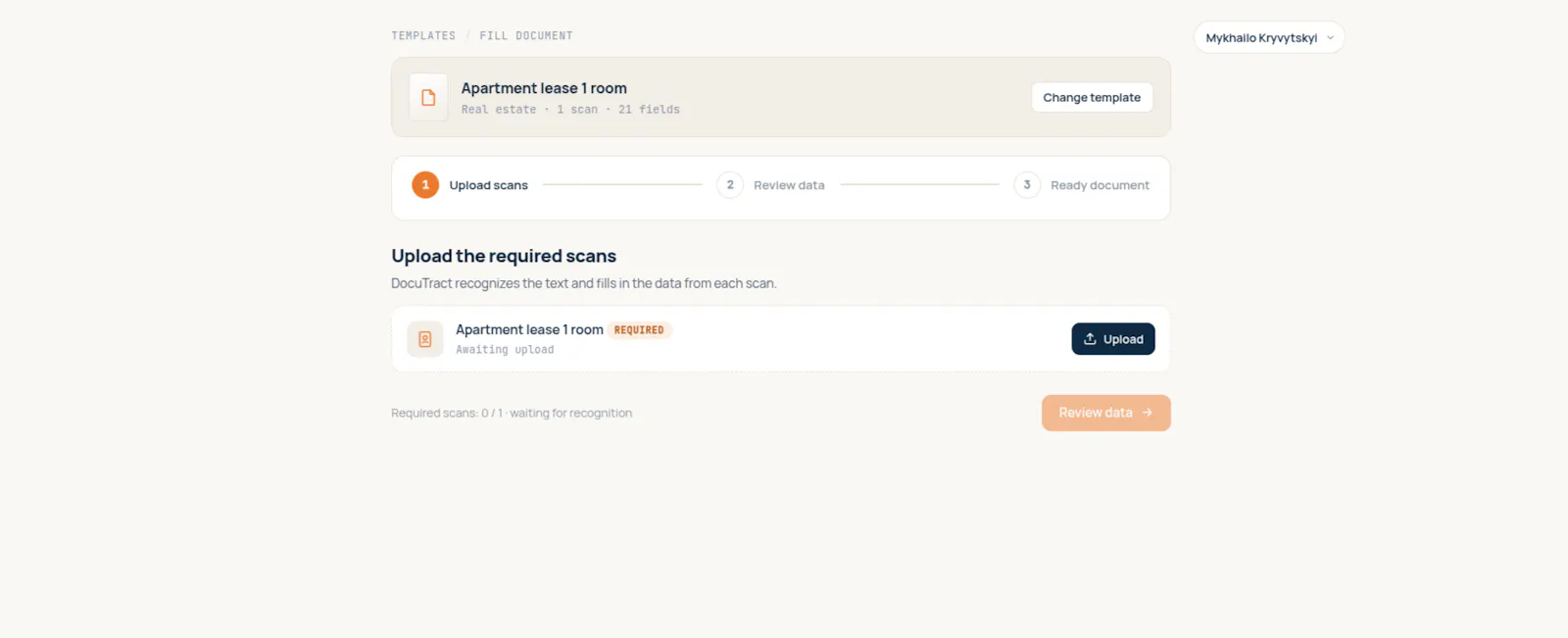The width and height of the screenshot is (1568, 638).
Task: Click the step 1 number circle
Action: (x=425, y=184)
